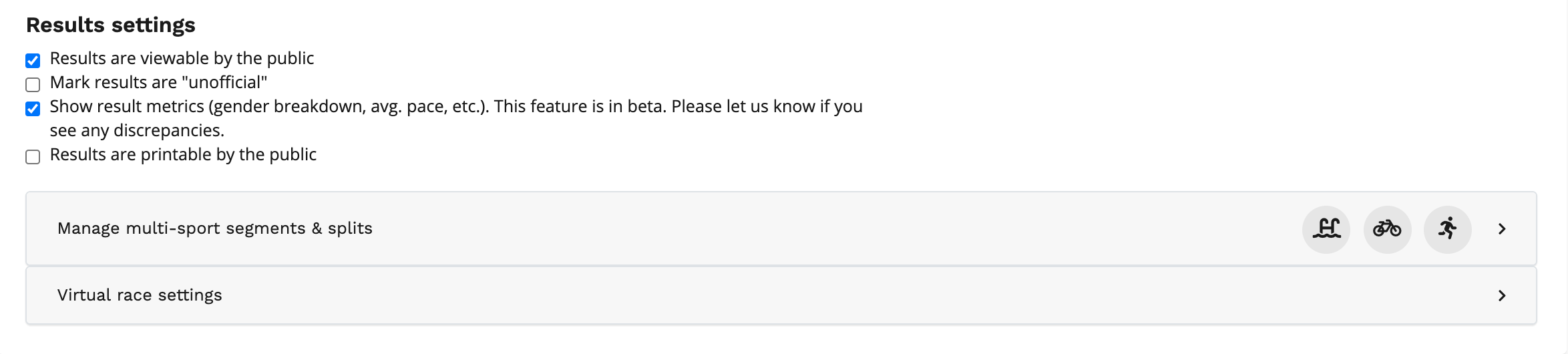Viewport: 1568px width, 354px height.
Task: Click empty middle area of the Virtual race row
Action: pyautogui.click(x=801, y=295)
